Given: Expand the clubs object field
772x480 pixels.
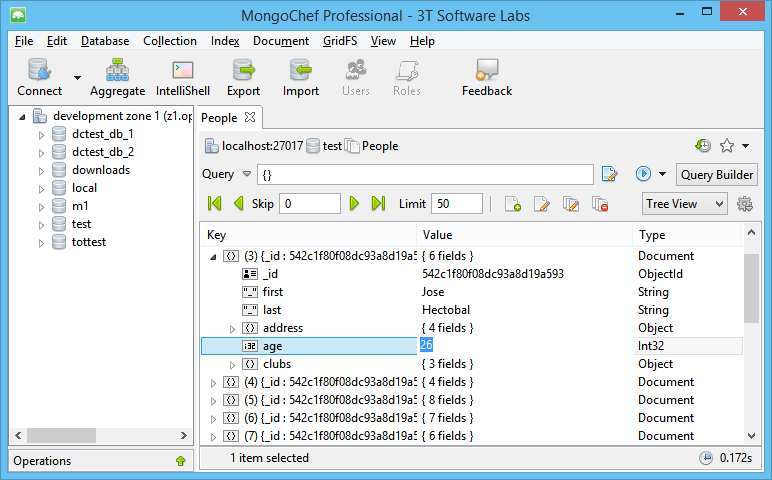Looking at the screenshot, I should (x=232, y=365).
